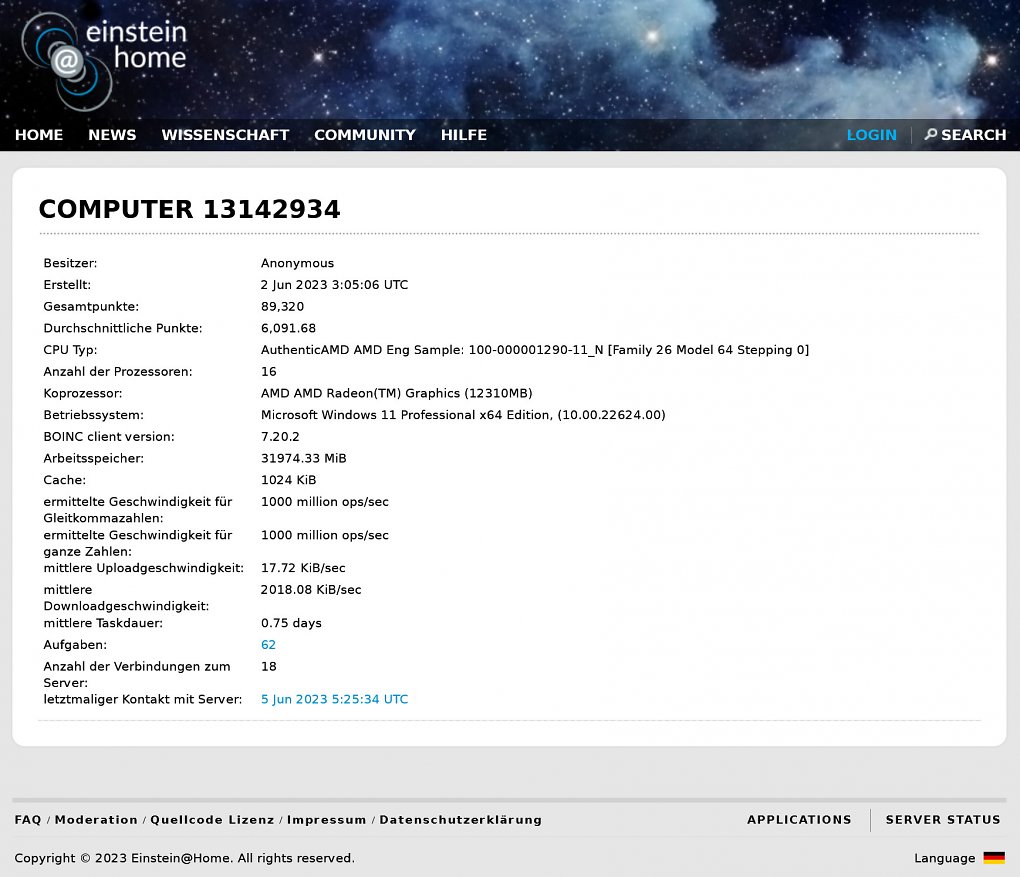This screenshot has width=1020, height=877.
Task: Click the SEARCH text label
Action: (x=973, y=135)
